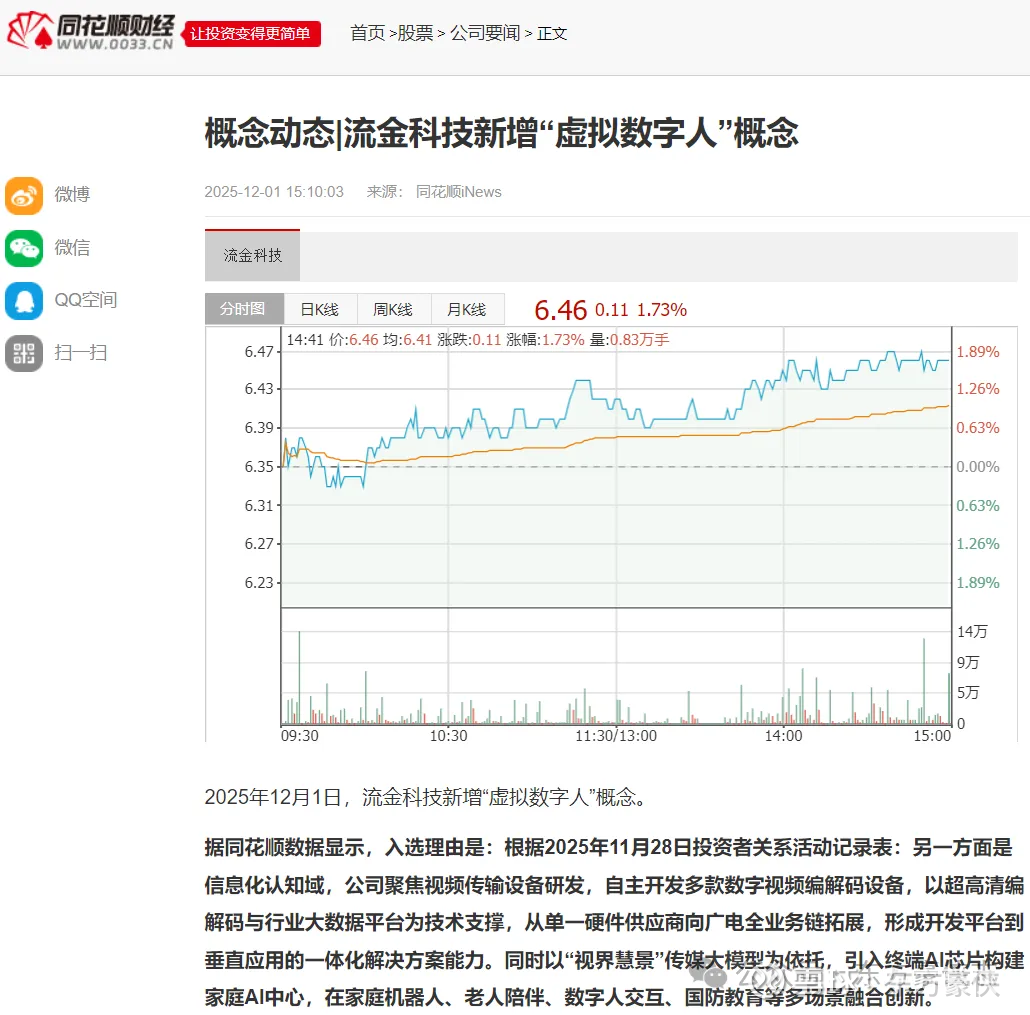Click the 让投资变得更简单 red banner
The image size is (1030, 1015).
coord(251,34)
